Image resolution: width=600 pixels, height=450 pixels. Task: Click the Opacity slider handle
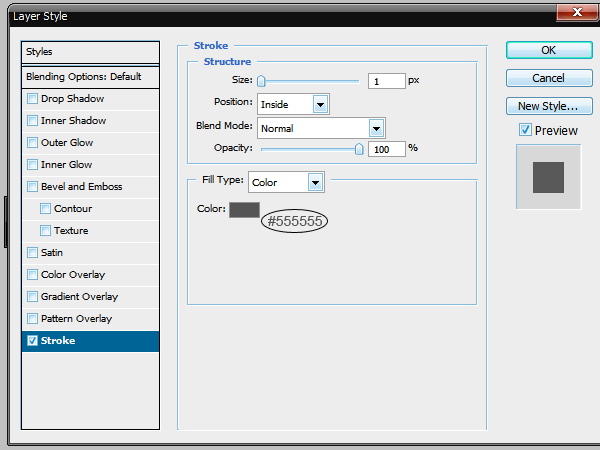[x=359, y=148]
